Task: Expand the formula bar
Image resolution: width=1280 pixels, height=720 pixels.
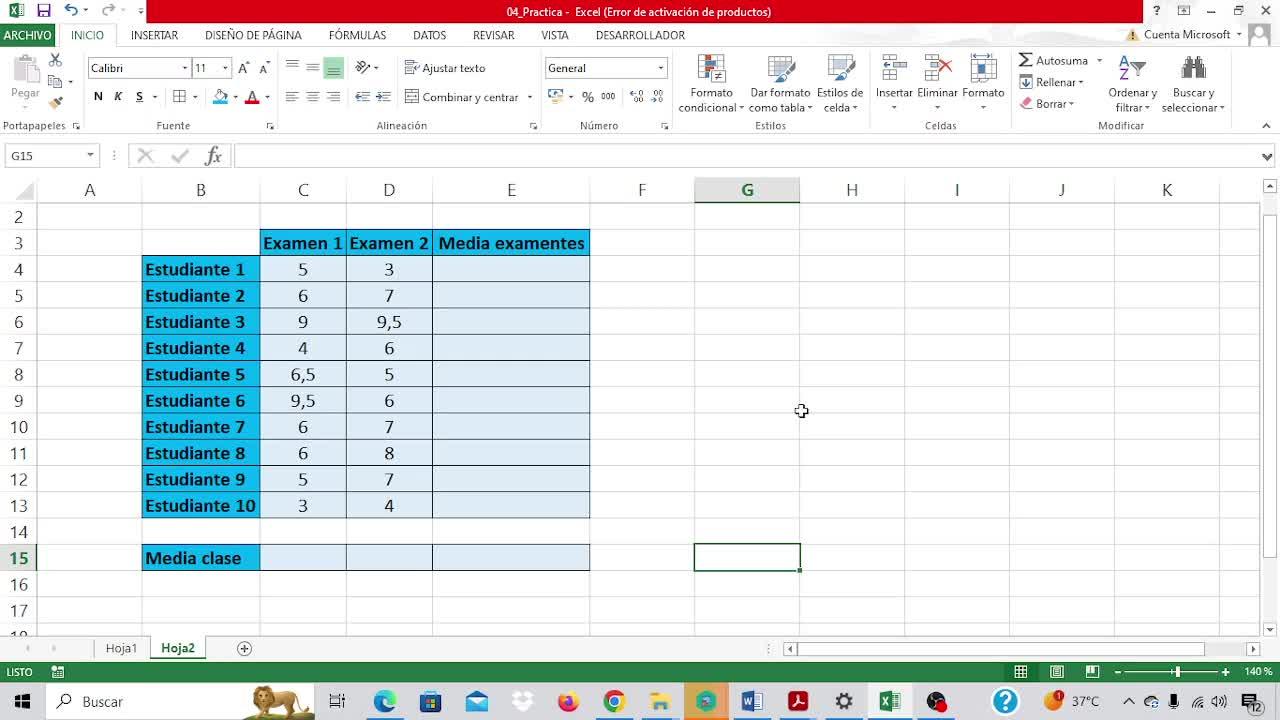Action: click(1267, 156)
